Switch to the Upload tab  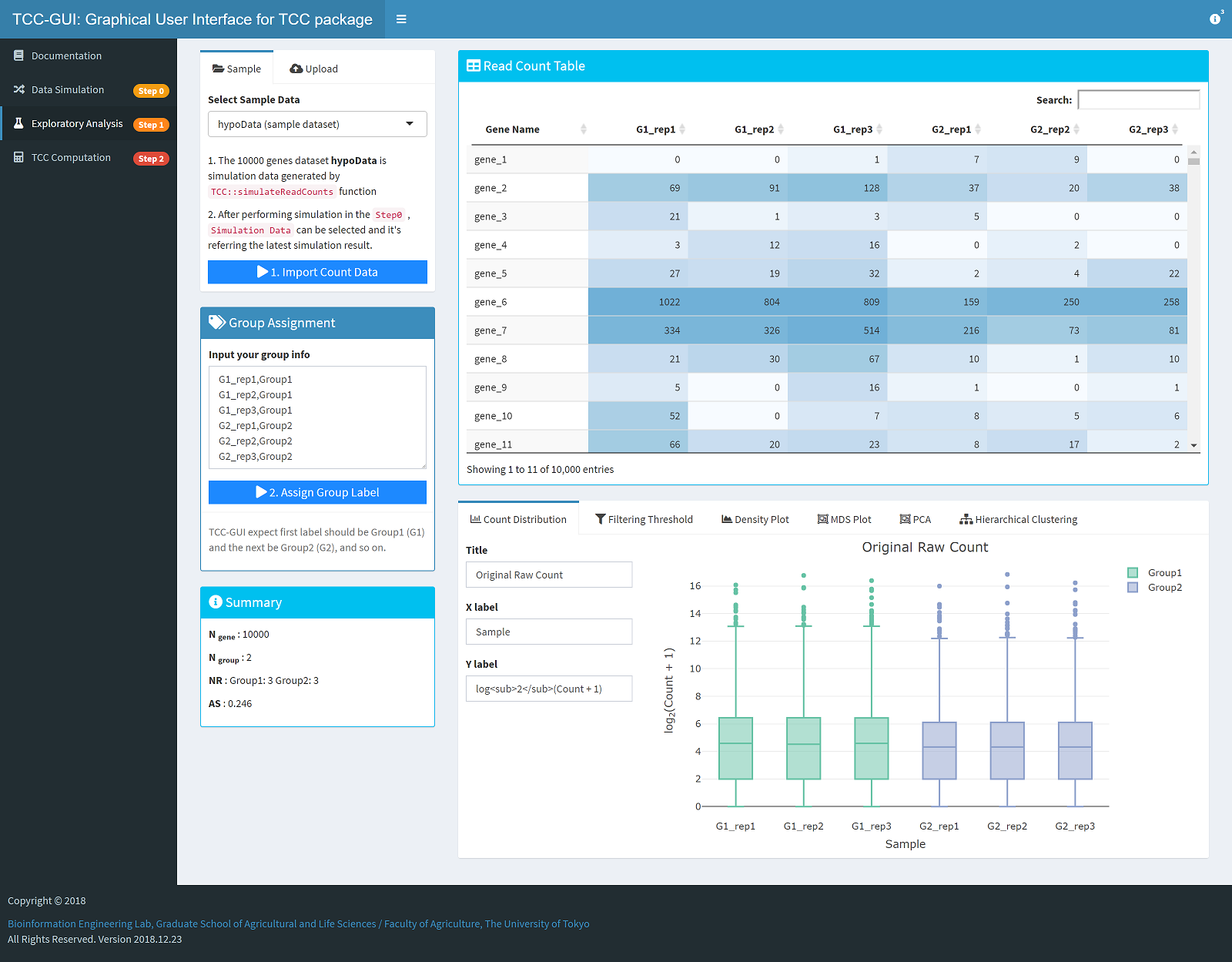point(314,69)
